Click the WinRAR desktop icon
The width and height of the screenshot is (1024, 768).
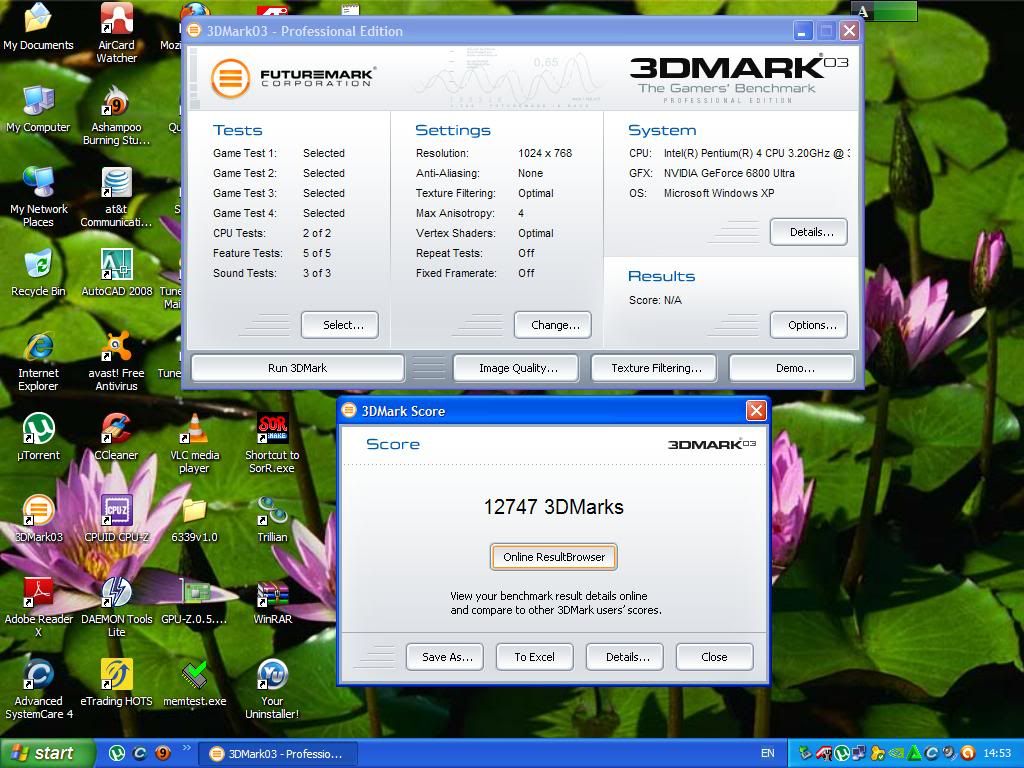tap(272, 601)
